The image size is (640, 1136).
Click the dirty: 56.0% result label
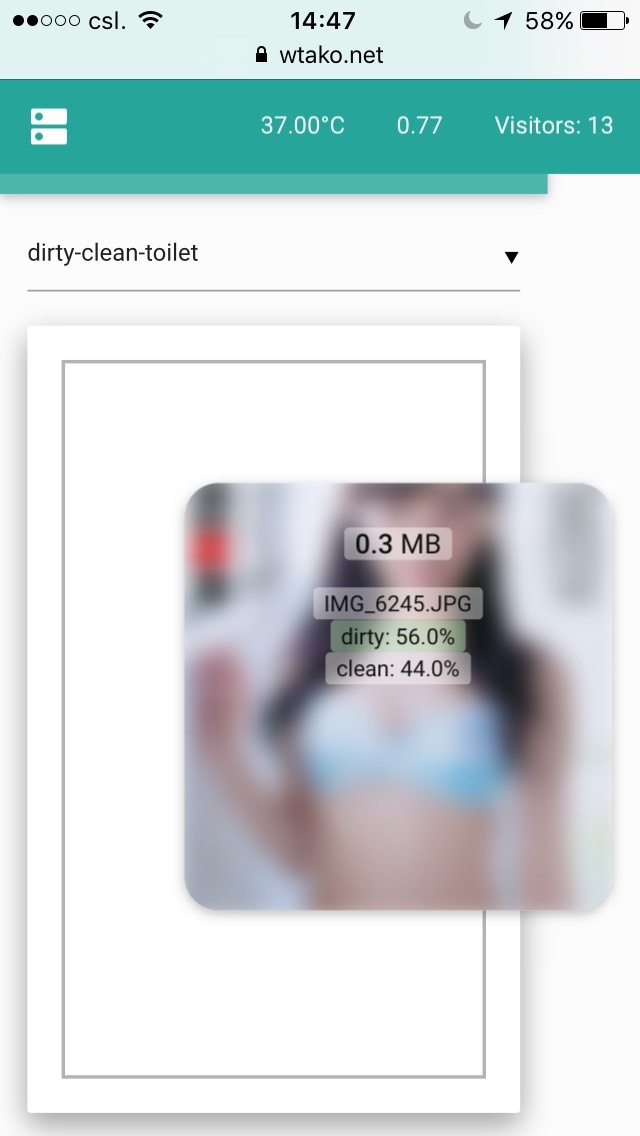click(398, 636)
